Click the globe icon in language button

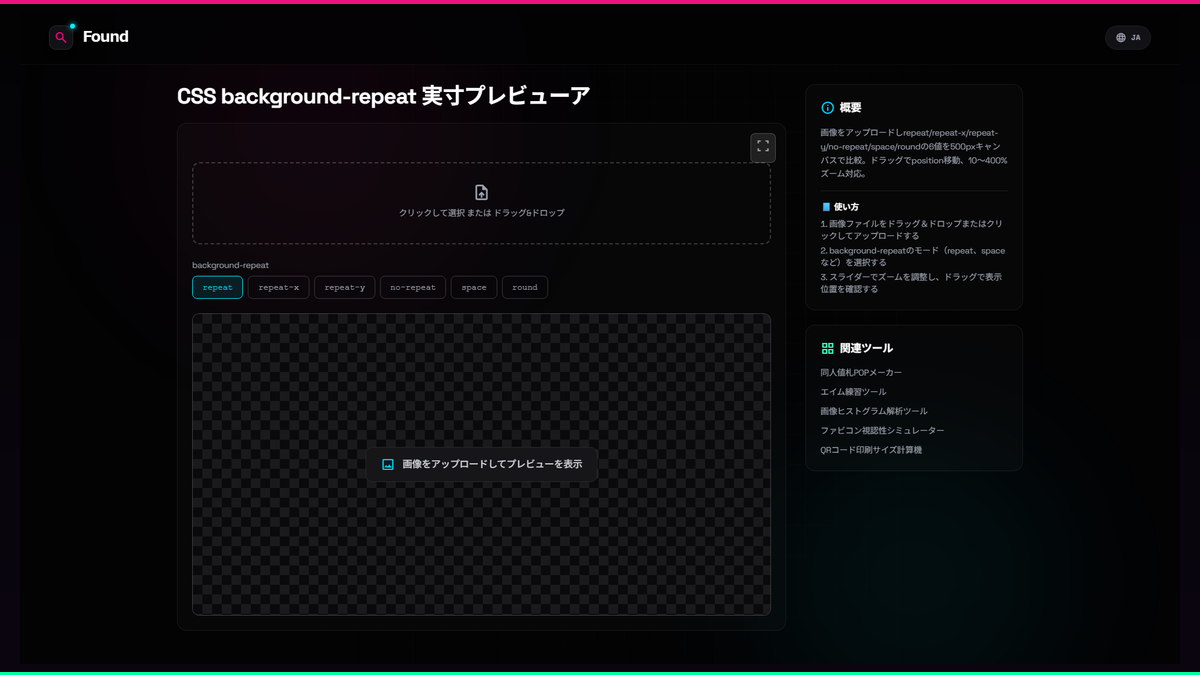1121,38
